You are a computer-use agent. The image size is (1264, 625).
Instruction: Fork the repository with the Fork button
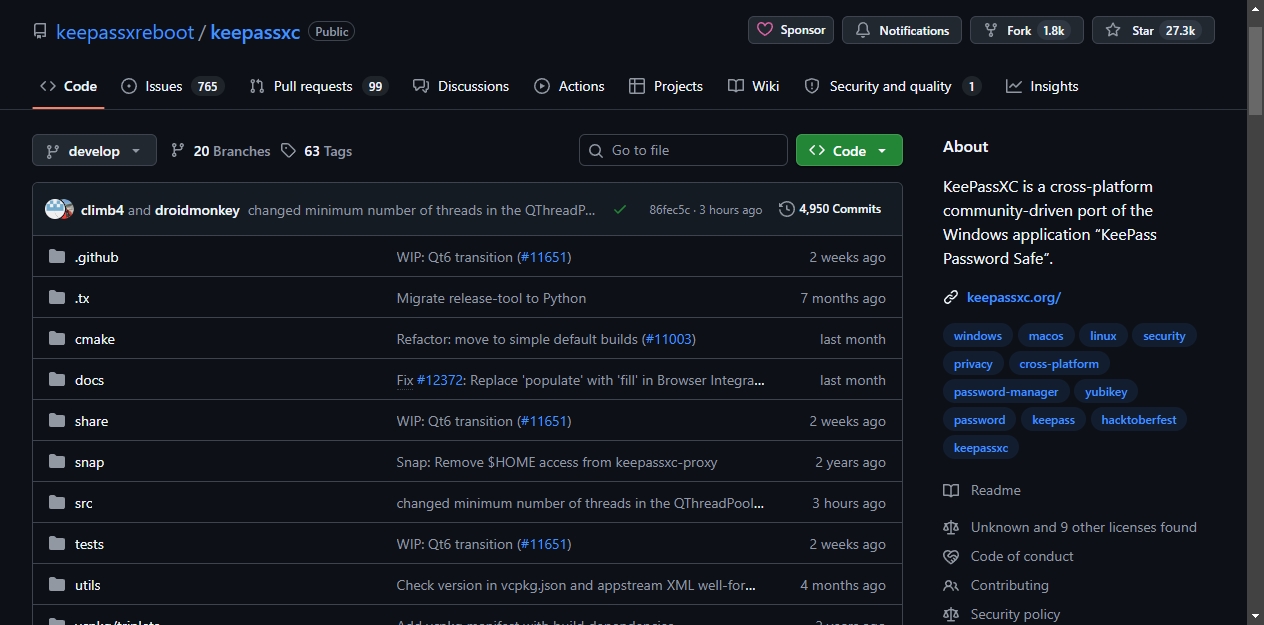tap(1027, 30)
